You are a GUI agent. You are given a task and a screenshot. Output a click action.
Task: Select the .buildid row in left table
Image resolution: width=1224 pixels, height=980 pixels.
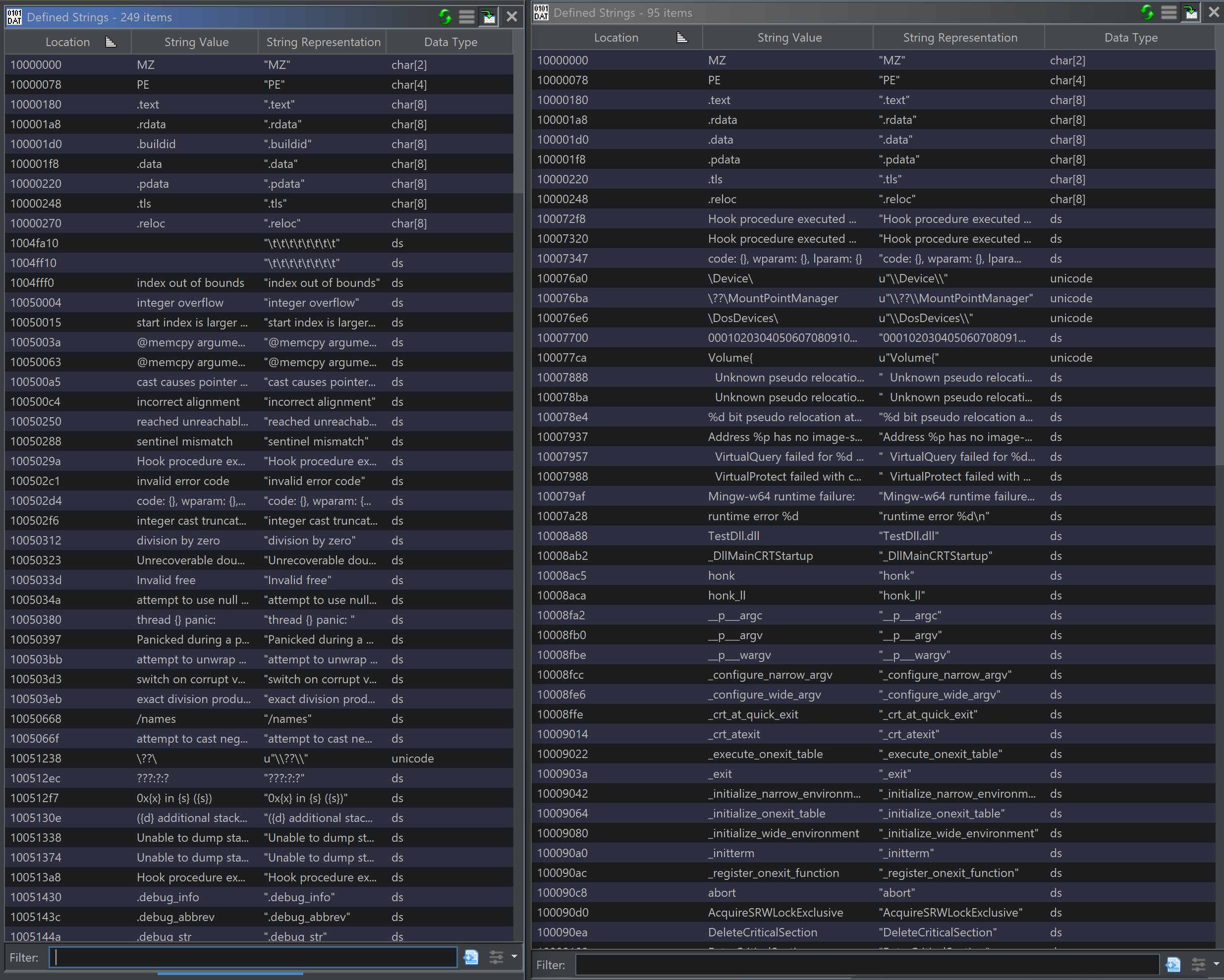pos(260,144)
